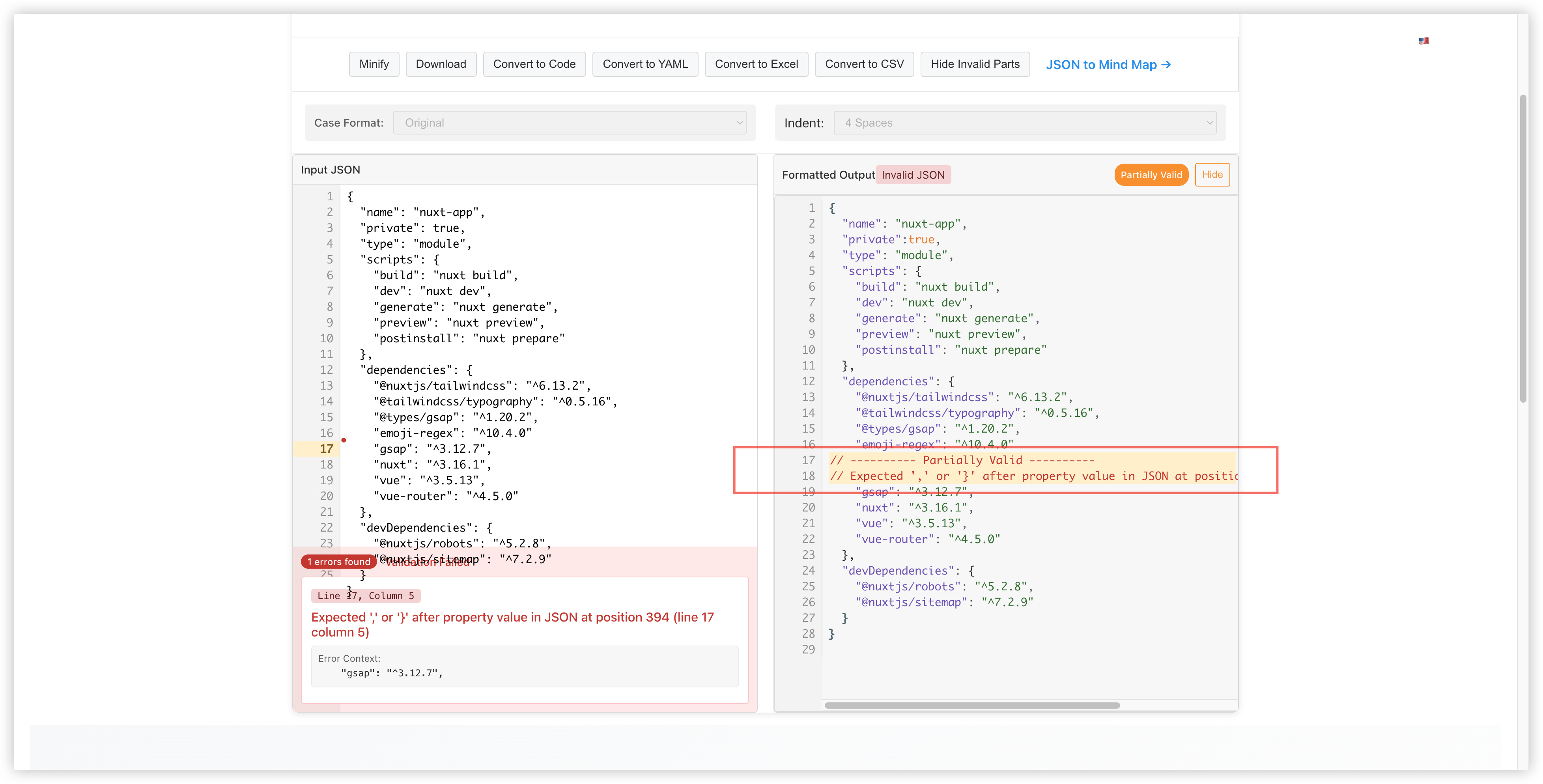
Task: Open the Indent spaces dropdown
Action: 1025,123
